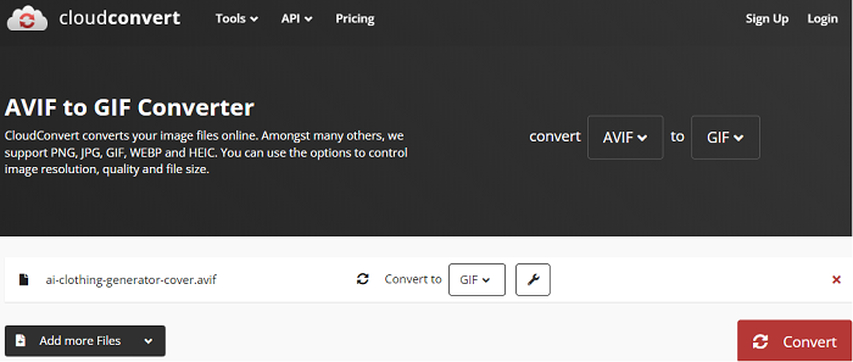Remove the file with the red X
The height and width of the screenshot is (362, 853).
pyautogui.click(x=836, y=280)
